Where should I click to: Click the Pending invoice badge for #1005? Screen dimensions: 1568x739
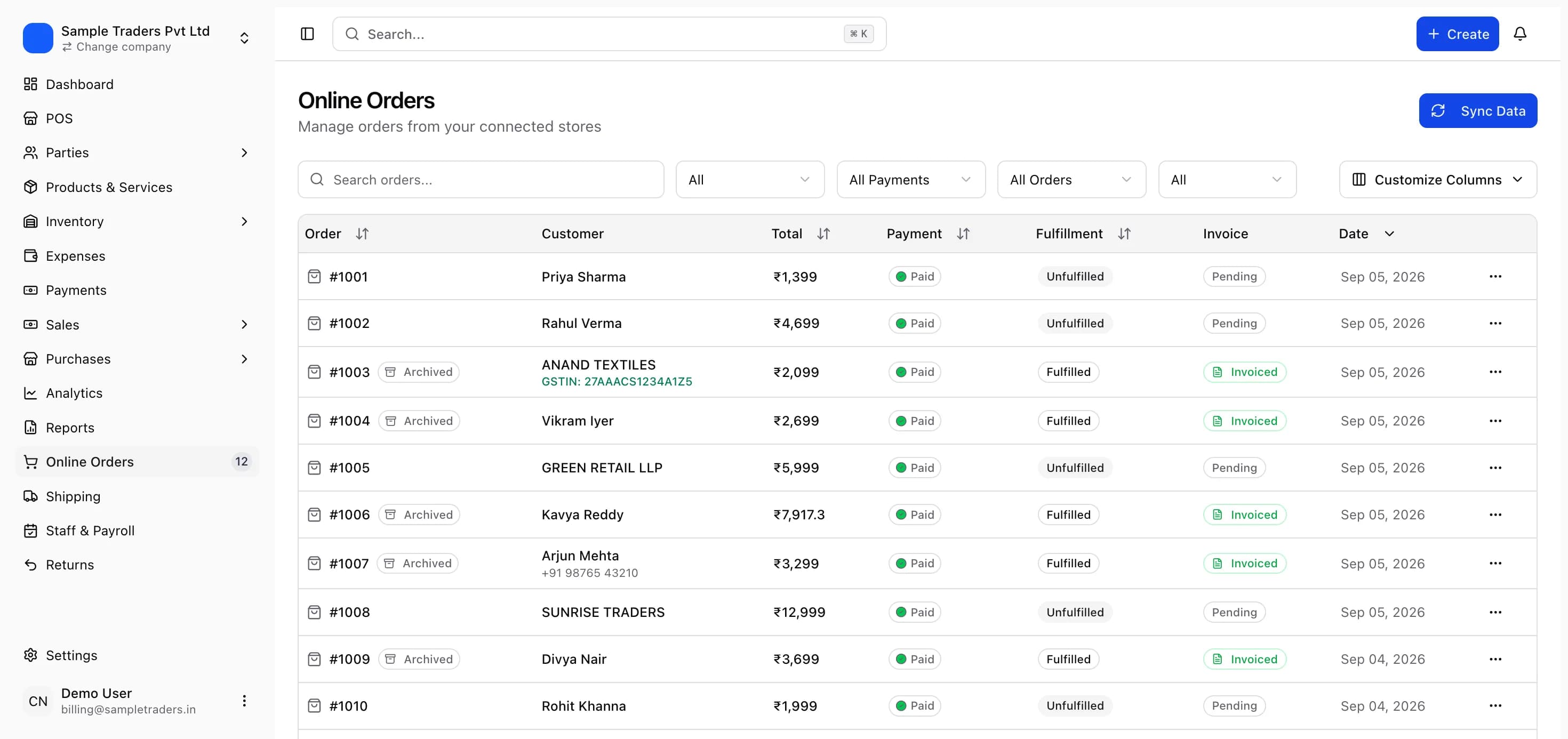coord(1234,468)
